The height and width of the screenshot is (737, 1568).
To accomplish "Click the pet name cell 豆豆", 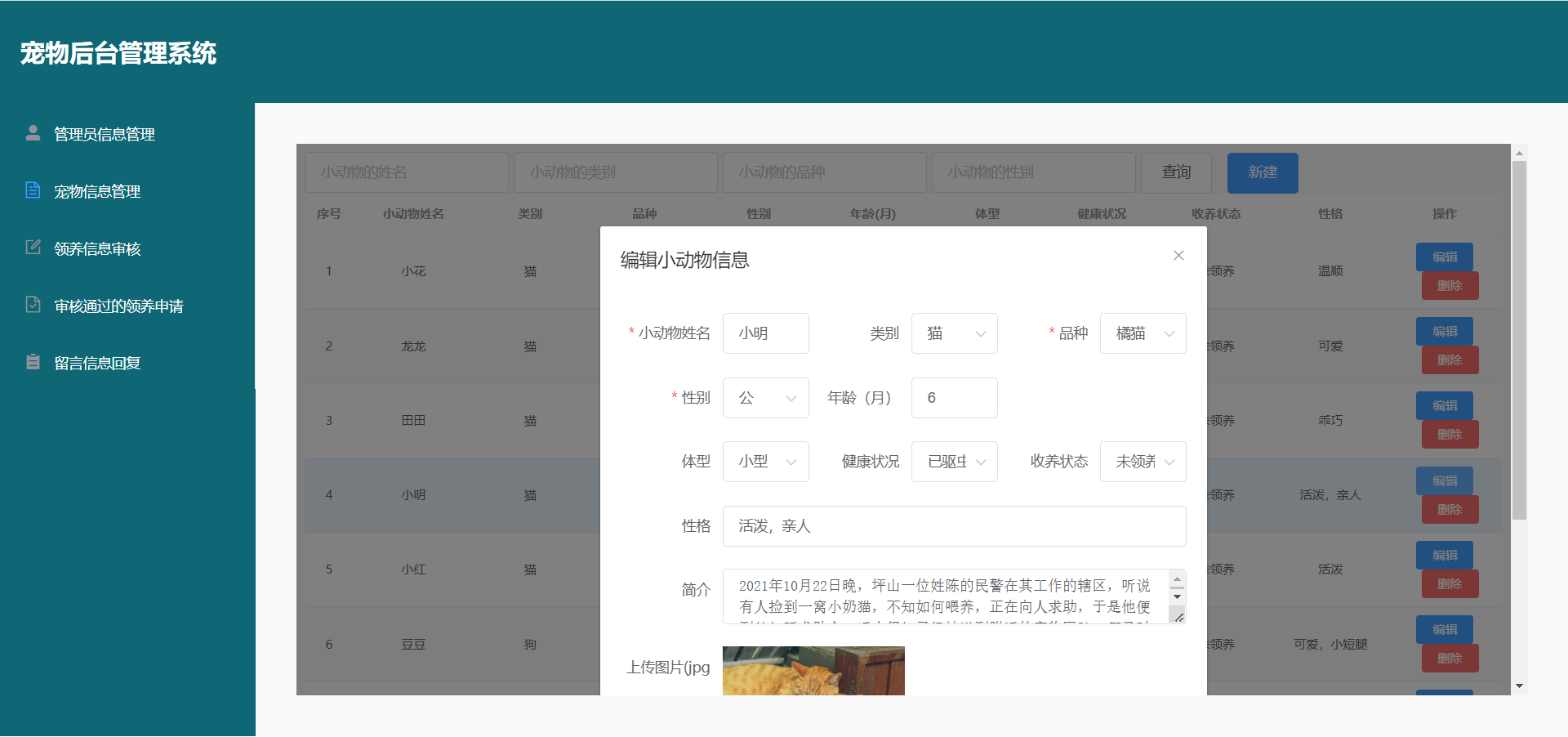I will 413,645.
